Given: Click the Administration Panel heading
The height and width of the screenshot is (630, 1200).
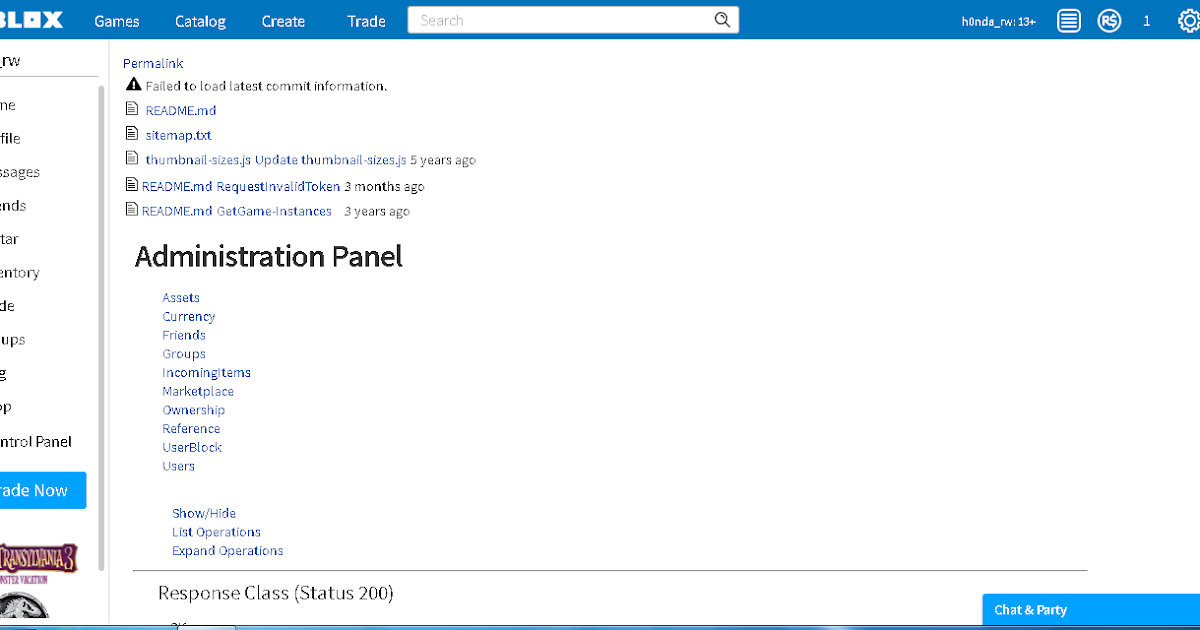Looking at the screenshot, I should coord(268,256).
